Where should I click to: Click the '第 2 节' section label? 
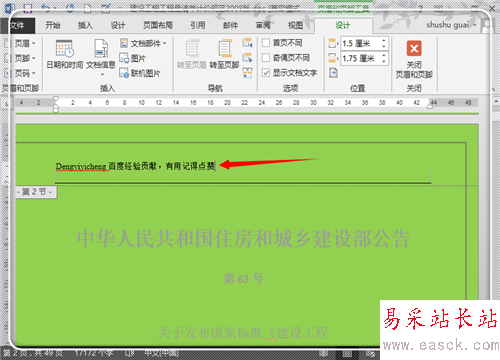[x=36, y=192]
